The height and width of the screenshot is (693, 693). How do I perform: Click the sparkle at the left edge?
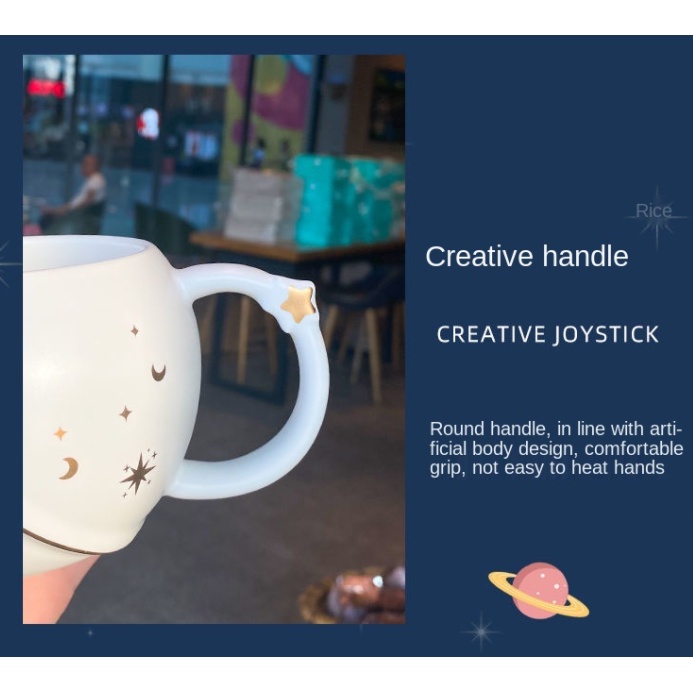[x=5, y=264]
